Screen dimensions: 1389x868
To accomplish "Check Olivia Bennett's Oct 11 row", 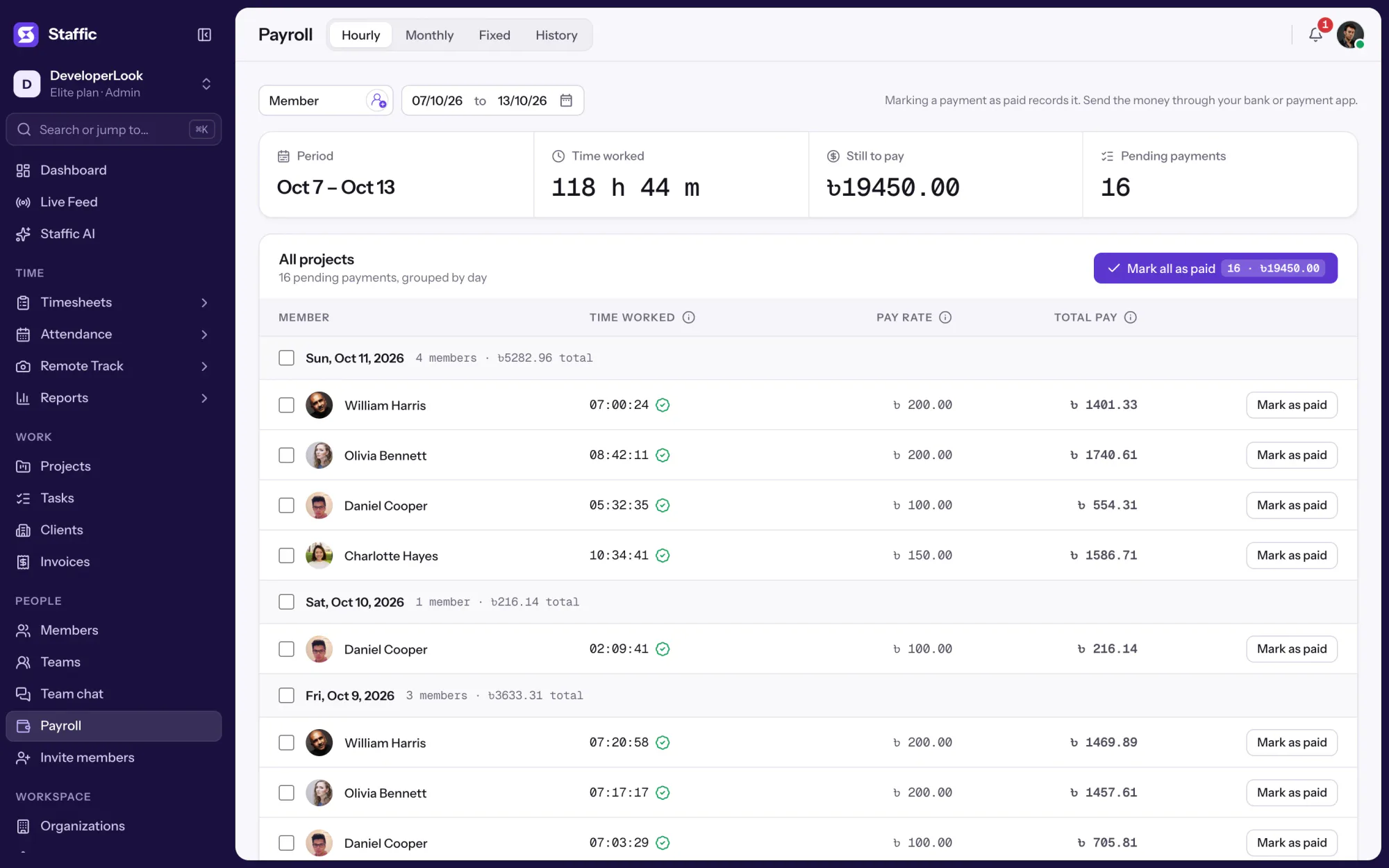I will coord(286,456).
